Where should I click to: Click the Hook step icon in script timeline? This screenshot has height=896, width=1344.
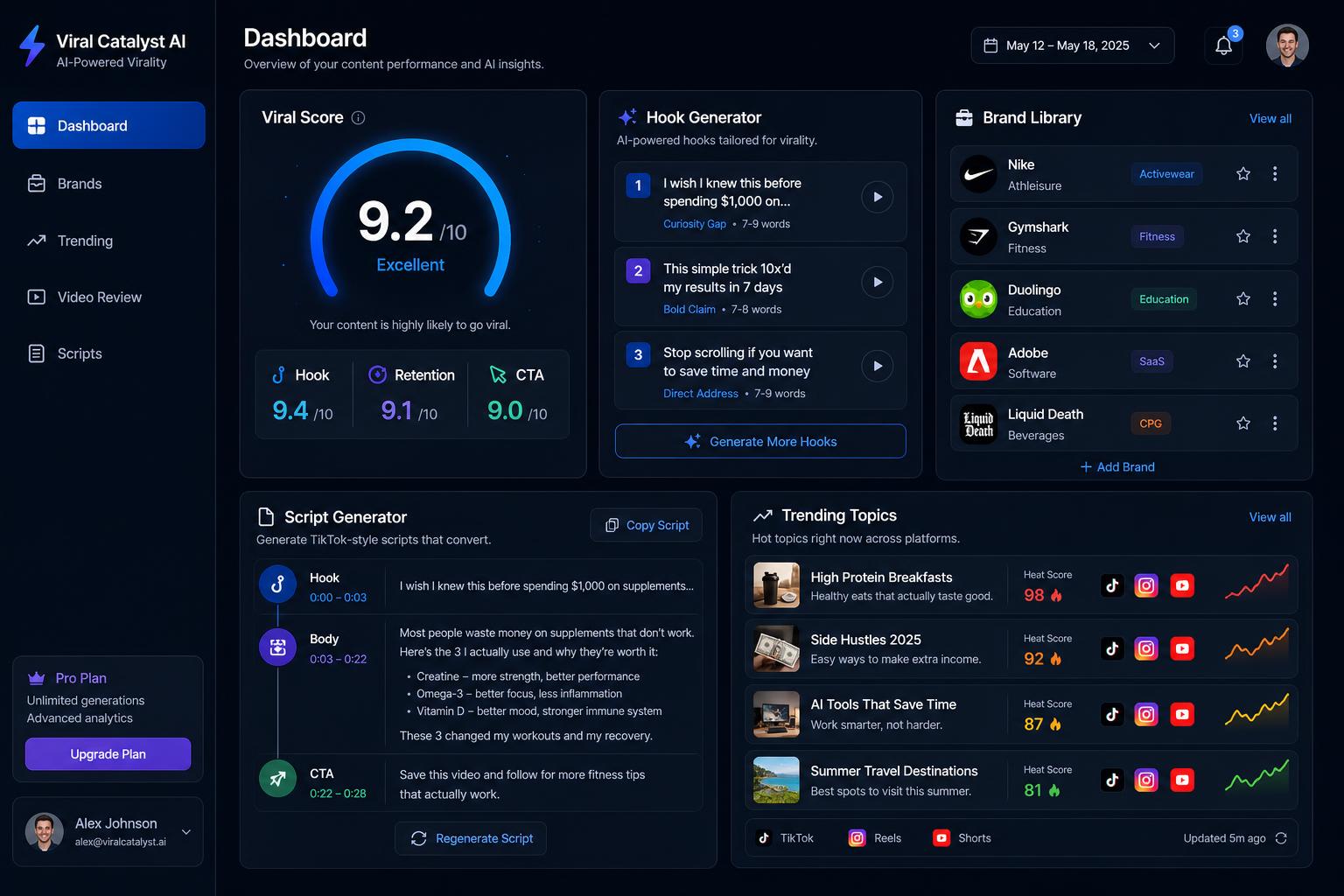[277, 584]
